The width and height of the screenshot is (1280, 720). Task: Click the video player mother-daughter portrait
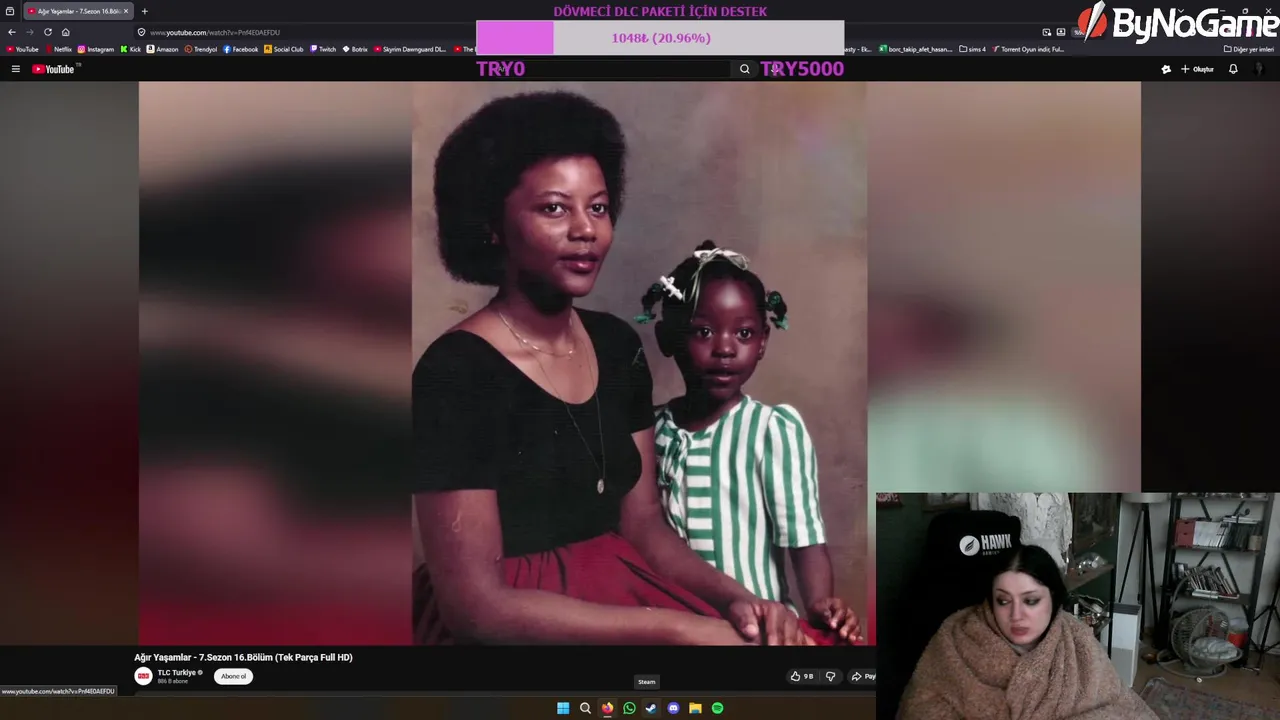639,364
